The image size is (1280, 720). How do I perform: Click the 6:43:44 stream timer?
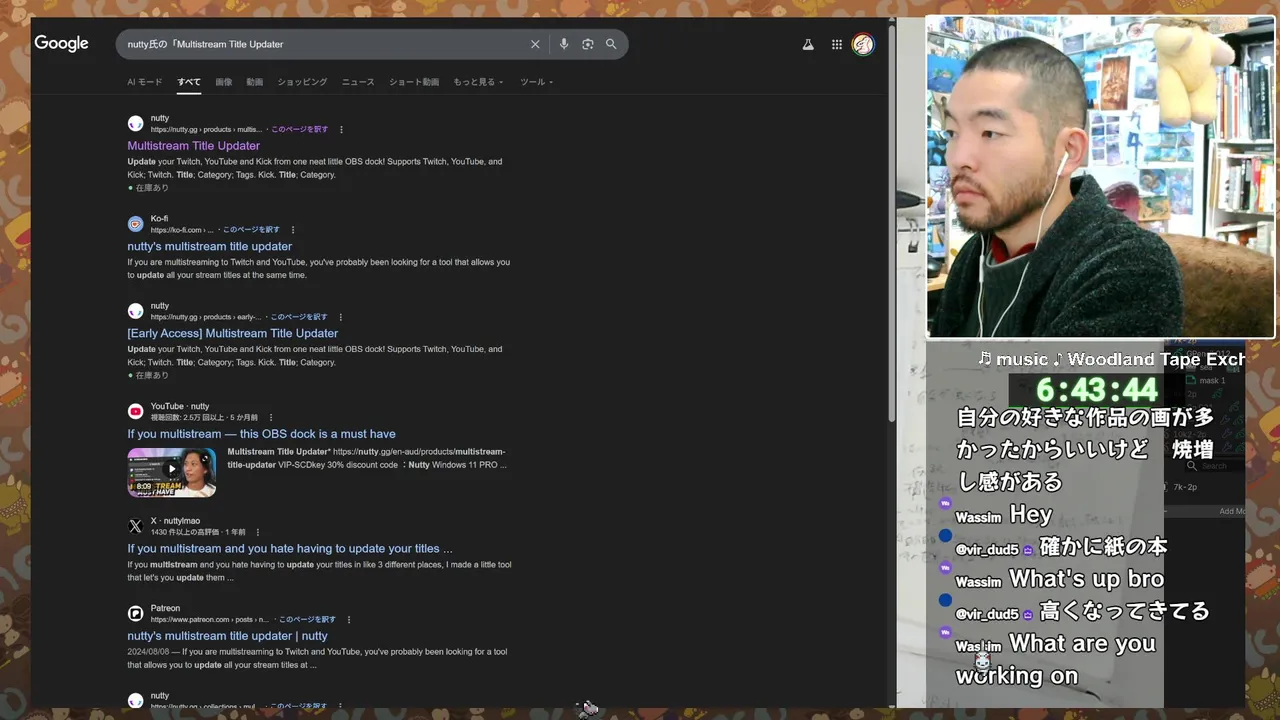[1096, 389]
